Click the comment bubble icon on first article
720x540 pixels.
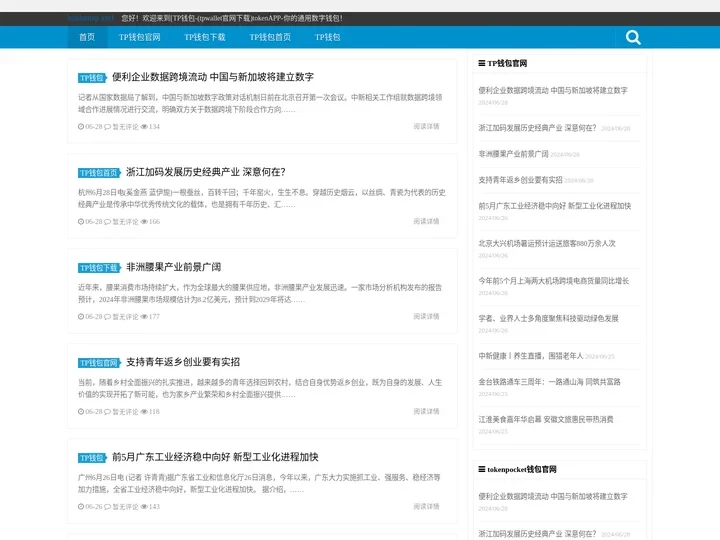(107, 127)
